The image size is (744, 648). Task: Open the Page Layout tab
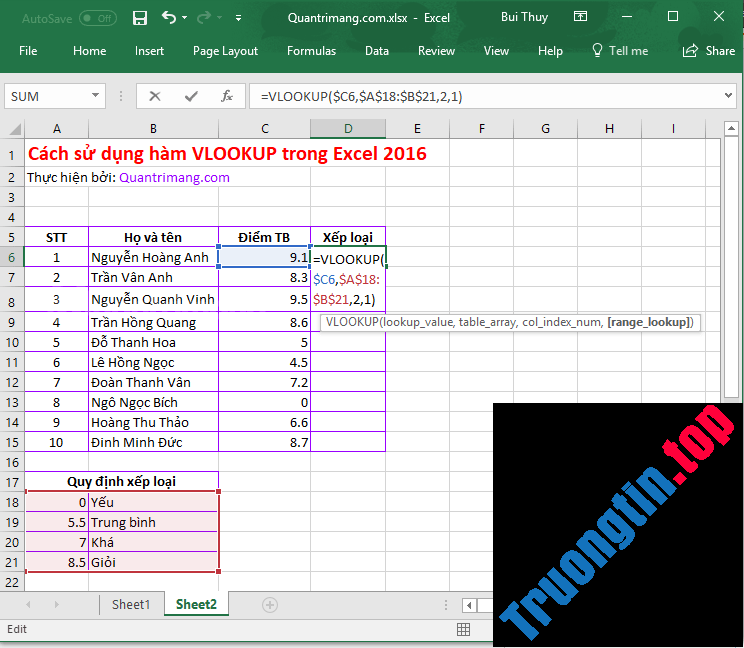pyautogui.click(x=225, y=51)
